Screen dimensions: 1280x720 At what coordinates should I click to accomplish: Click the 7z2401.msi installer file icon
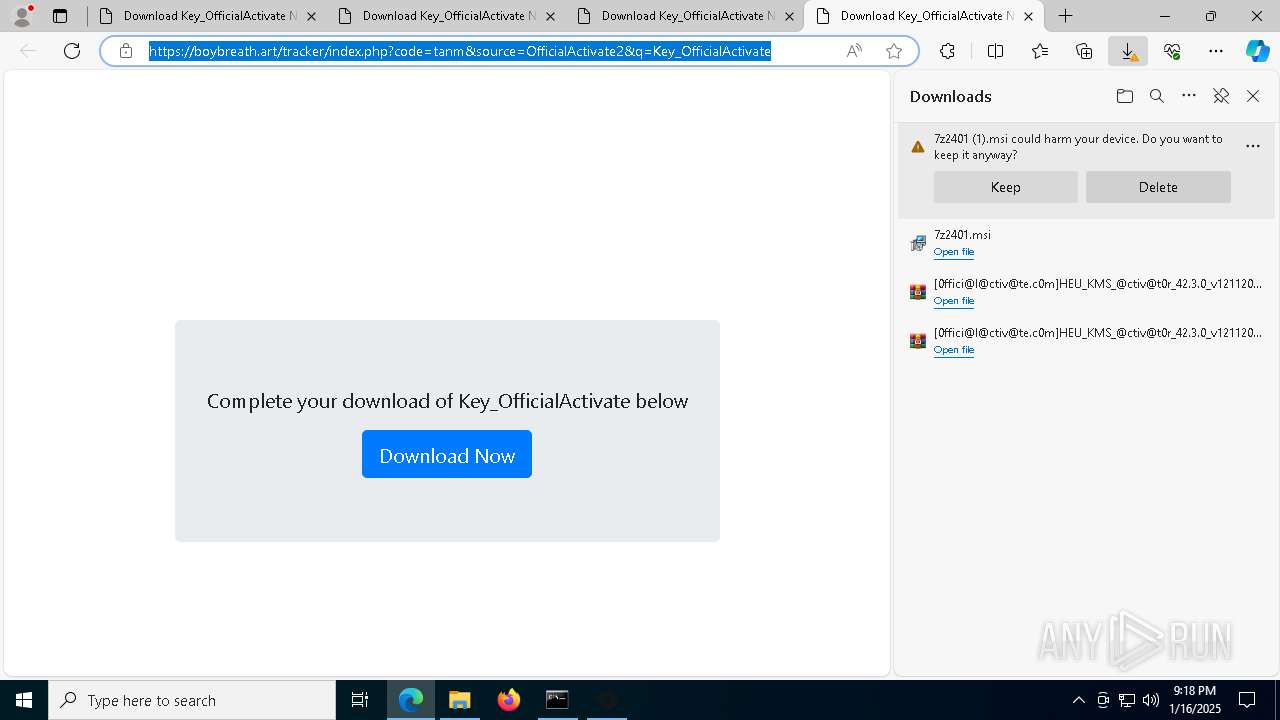tap(918, 243)
